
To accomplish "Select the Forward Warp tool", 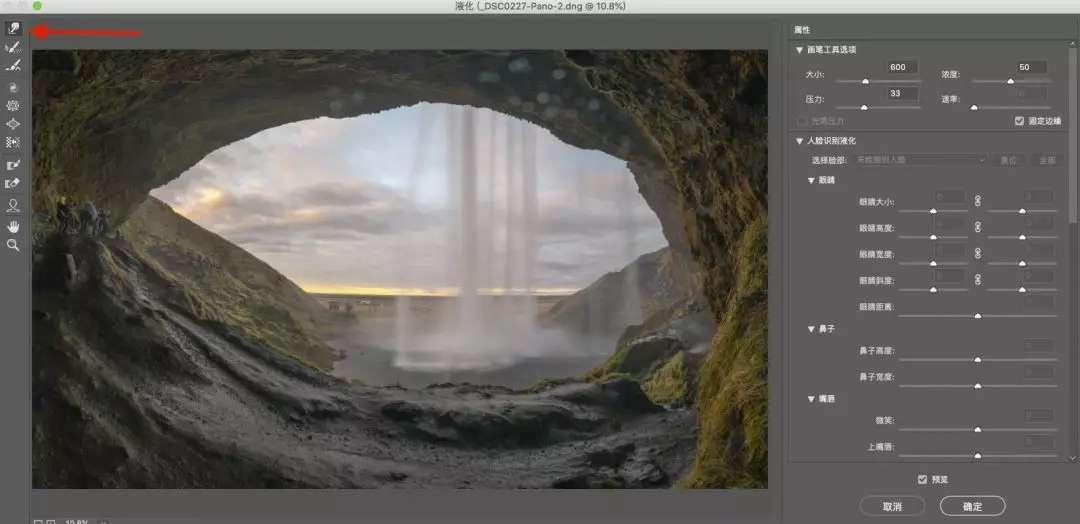I will pos(14,29).
